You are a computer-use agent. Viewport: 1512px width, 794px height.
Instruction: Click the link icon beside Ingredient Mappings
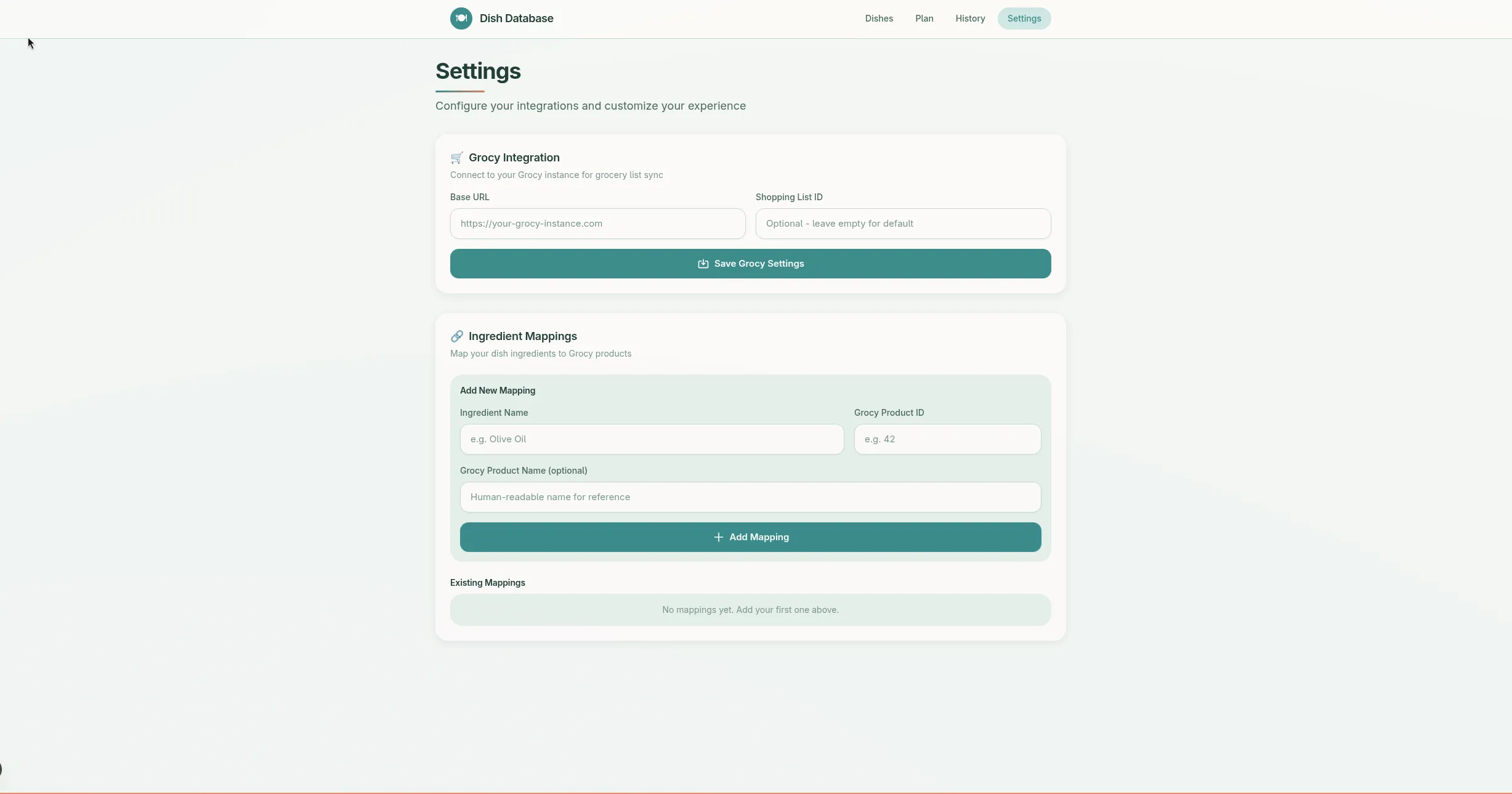point(456,336)
